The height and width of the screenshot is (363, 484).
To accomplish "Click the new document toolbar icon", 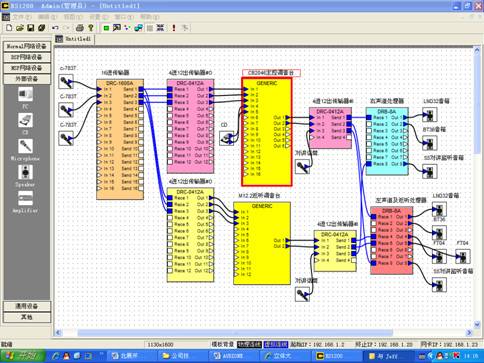I will tap(9, 28).
